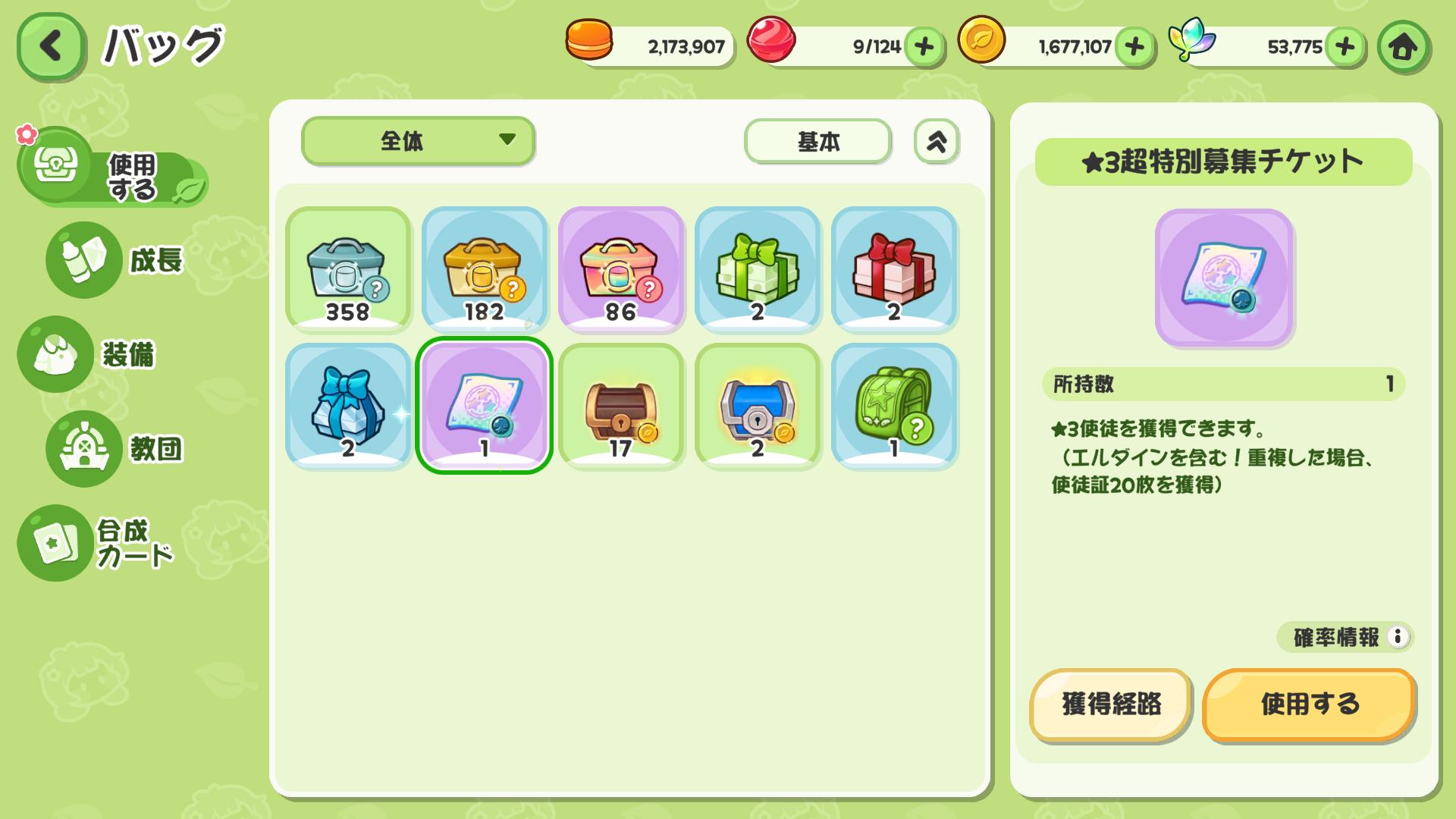
Task: Select the green gift box item
Action: [x=758, y=269]
